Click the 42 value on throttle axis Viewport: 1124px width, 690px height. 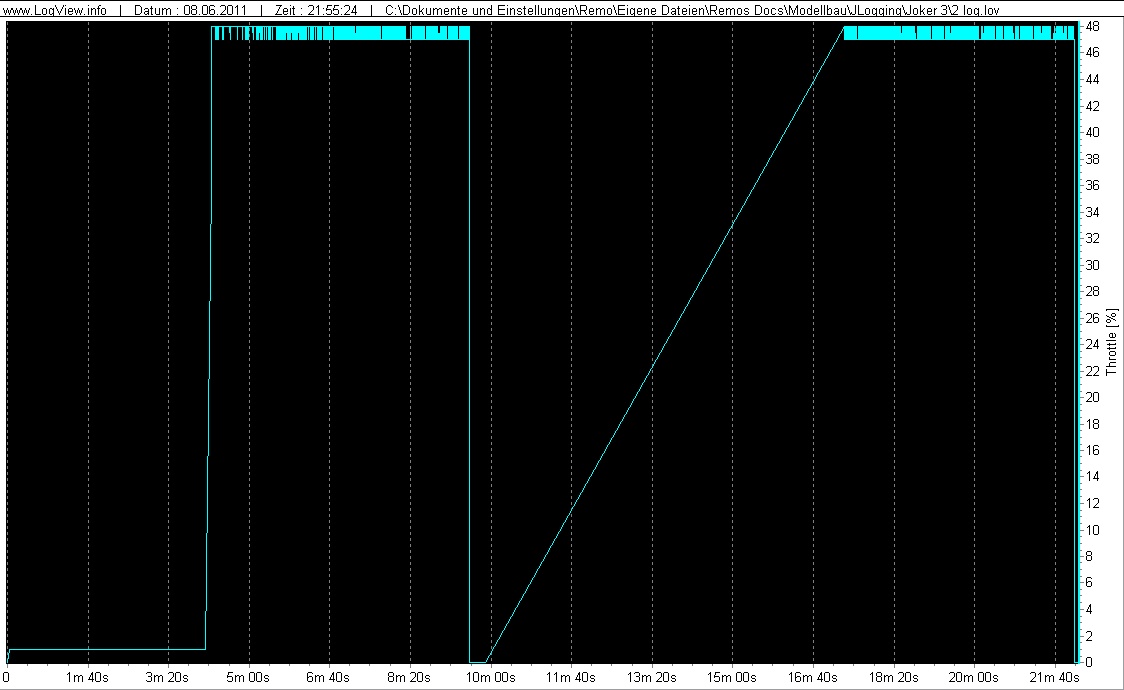click(x=1092, y=105)
